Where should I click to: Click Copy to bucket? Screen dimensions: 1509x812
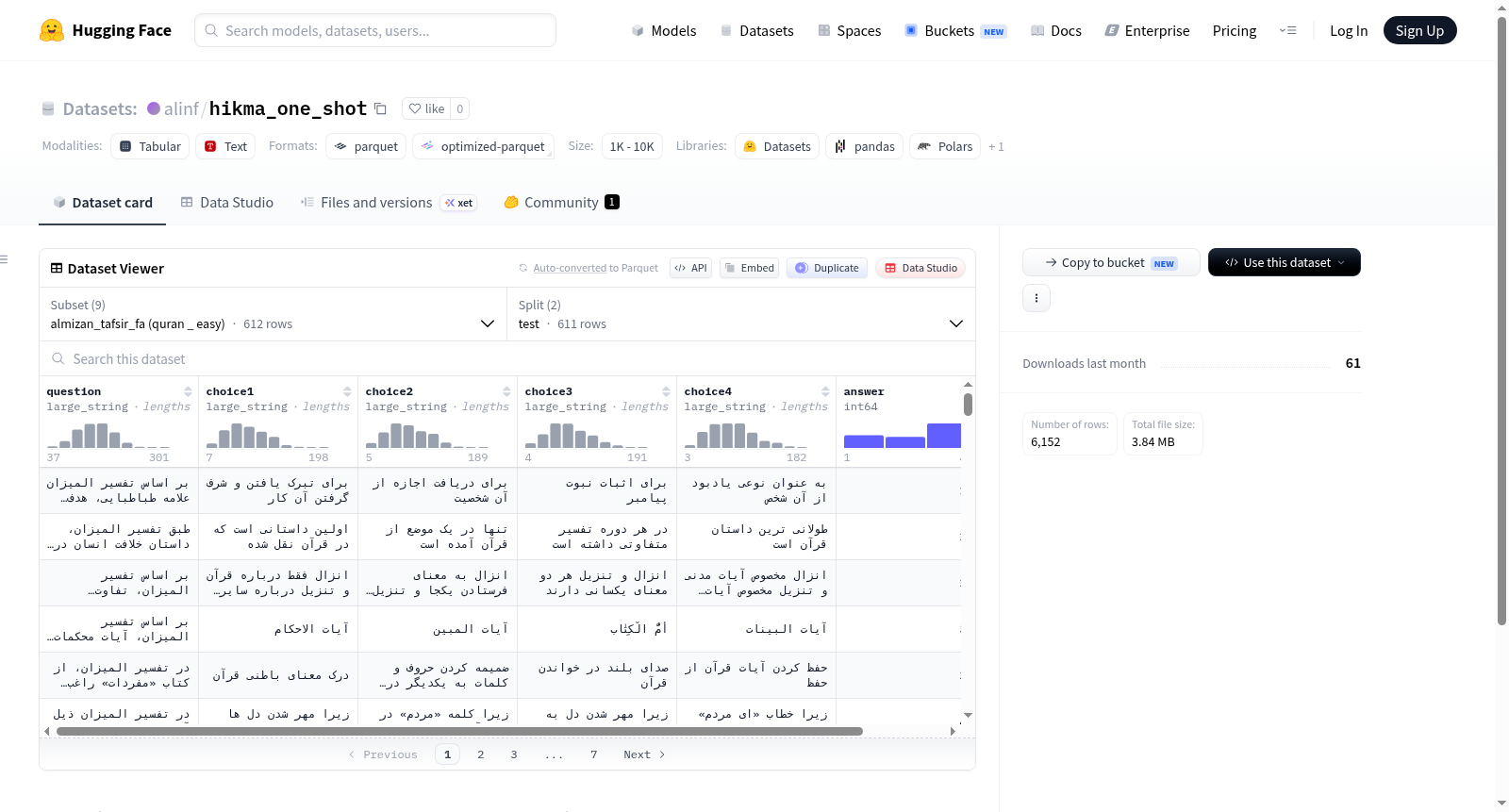(x=1111, y=262)
